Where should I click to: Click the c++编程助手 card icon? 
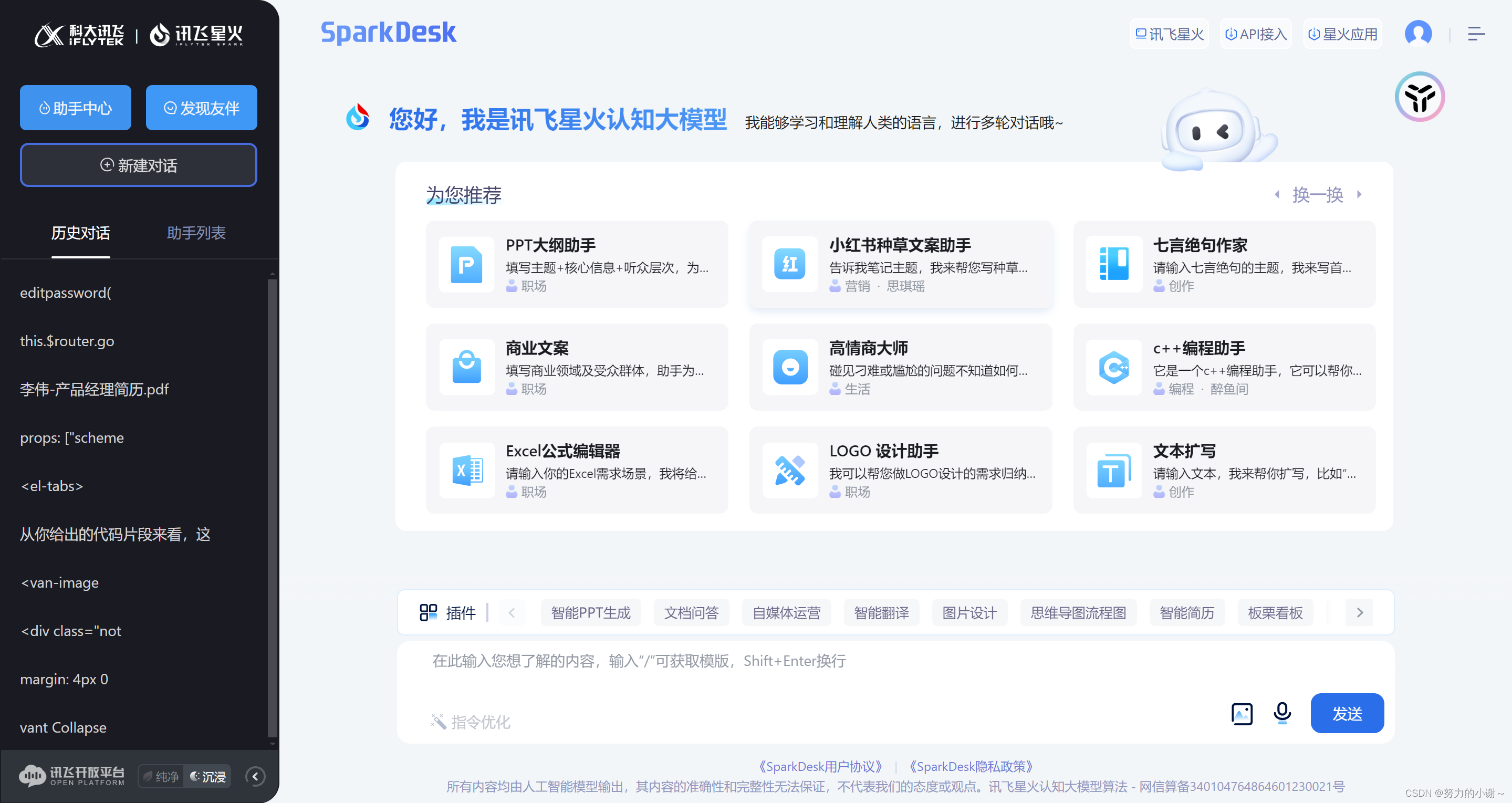pos(1113,368)
